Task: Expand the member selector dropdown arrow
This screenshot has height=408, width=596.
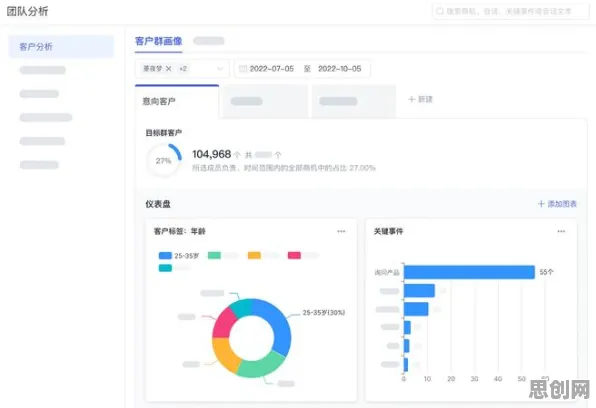Action: point(220,69)
